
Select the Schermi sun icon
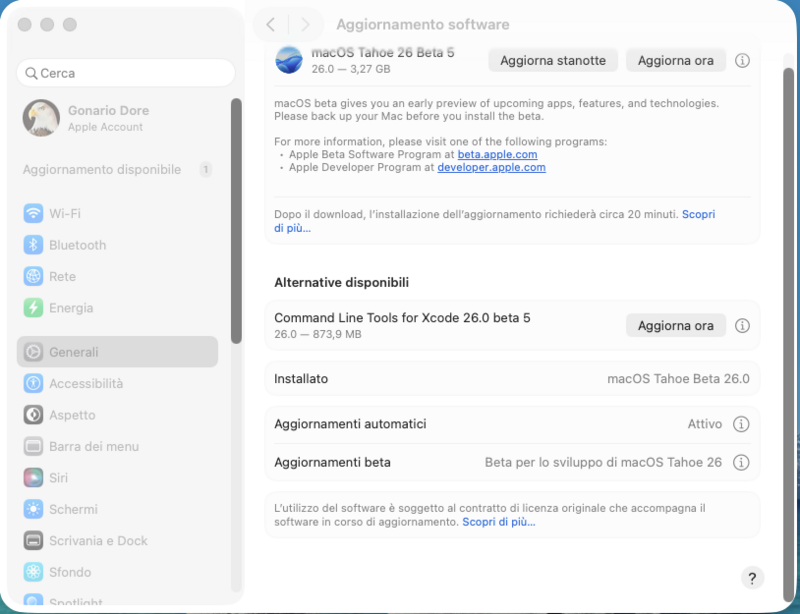(33, 509)
